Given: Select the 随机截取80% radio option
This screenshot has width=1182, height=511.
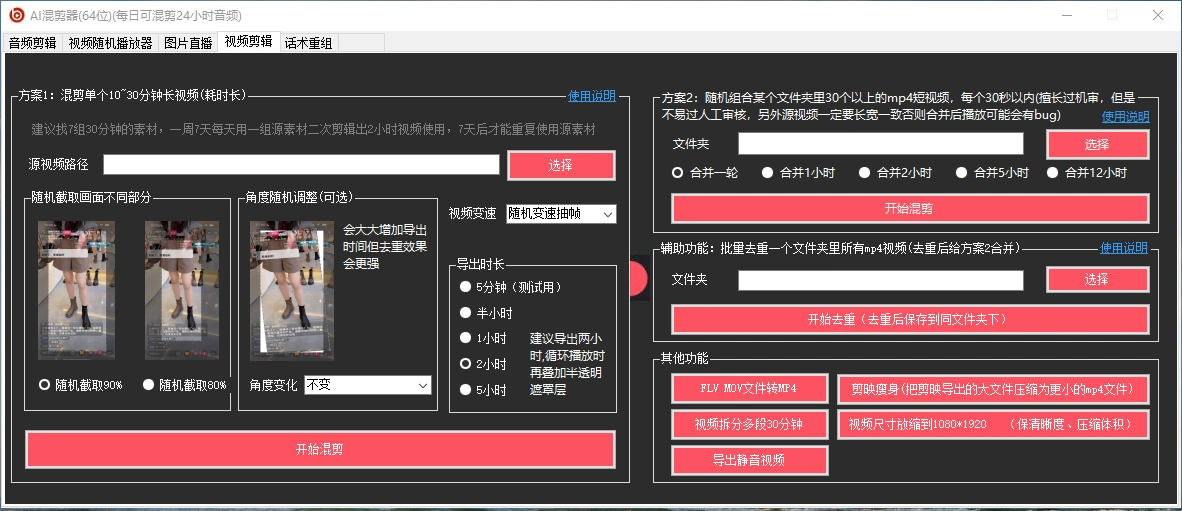Looking at the screenshot, I should 150,385.
